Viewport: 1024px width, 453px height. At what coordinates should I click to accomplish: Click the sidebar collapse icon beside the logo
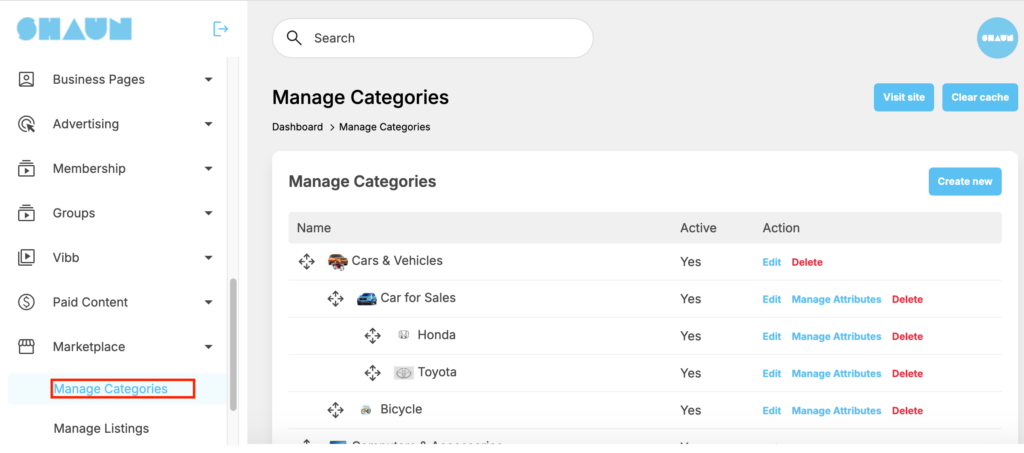tap(221, 29)
